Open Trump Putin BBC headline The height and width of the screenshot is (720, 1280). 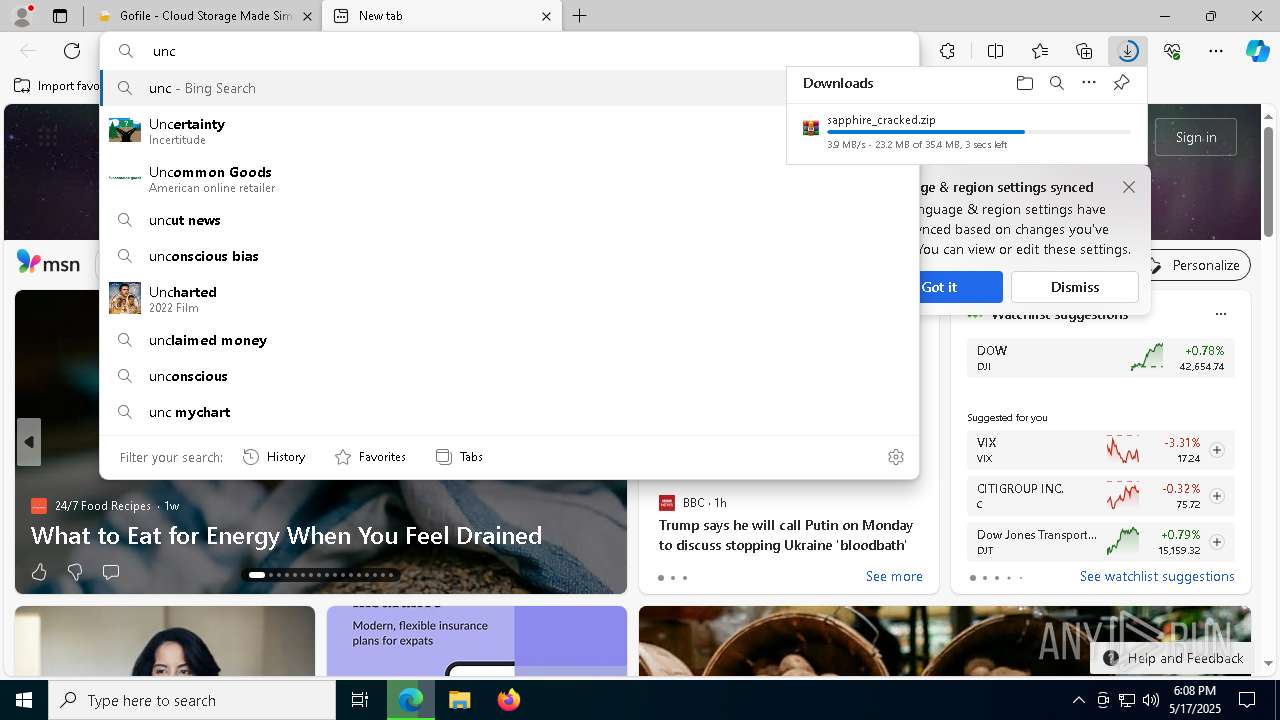786,535
